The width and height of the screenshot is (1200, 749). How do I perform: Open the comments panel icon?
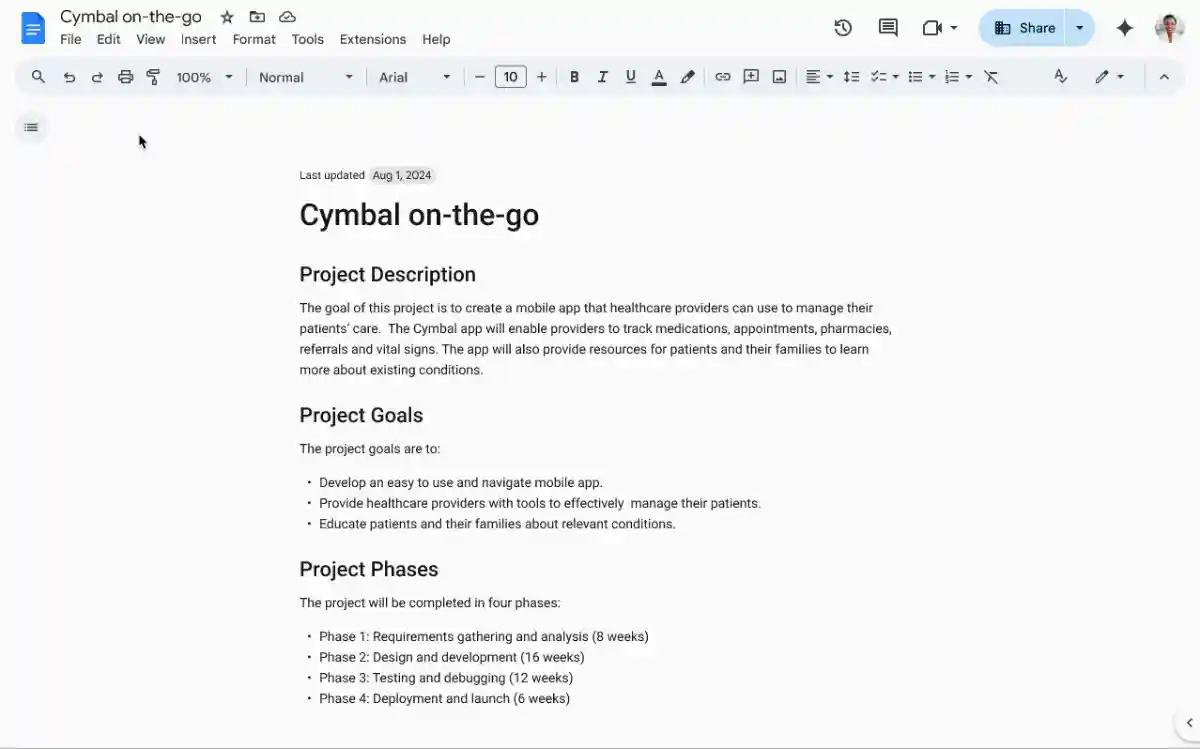coord(888,28)
